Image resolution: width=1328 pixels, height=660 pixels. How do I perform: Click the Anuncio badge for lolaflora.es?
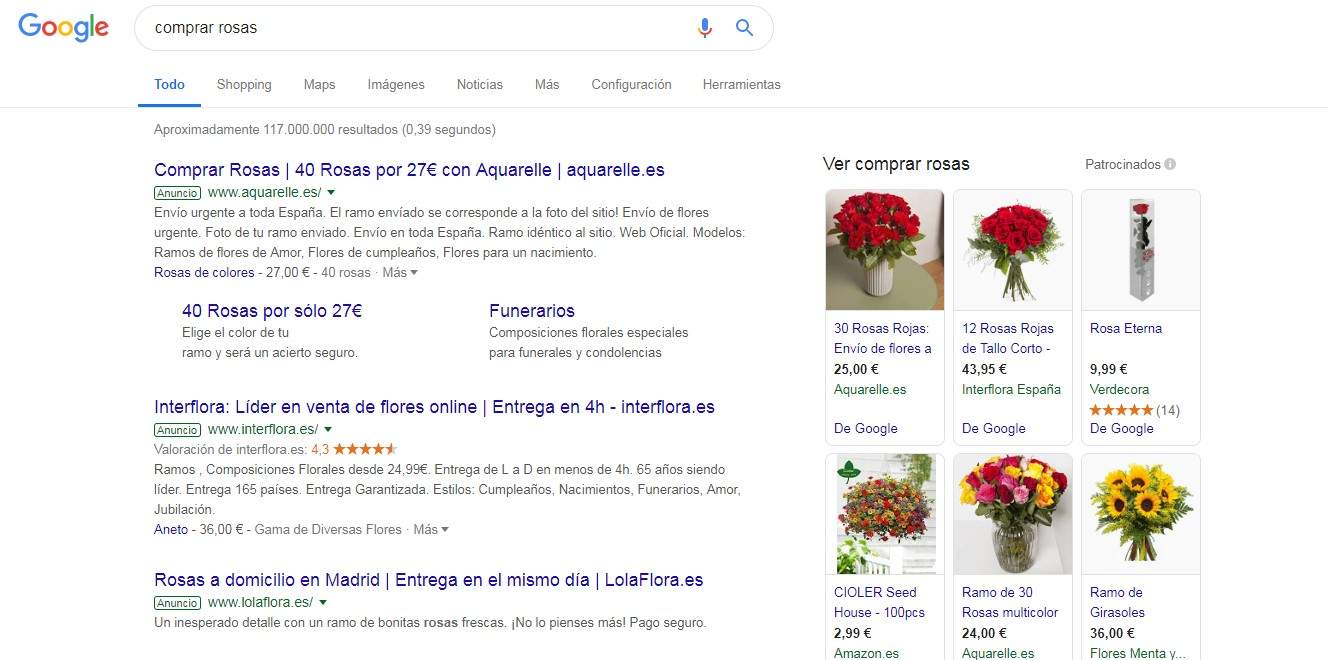pyautogui.click(x=177, y=603)
